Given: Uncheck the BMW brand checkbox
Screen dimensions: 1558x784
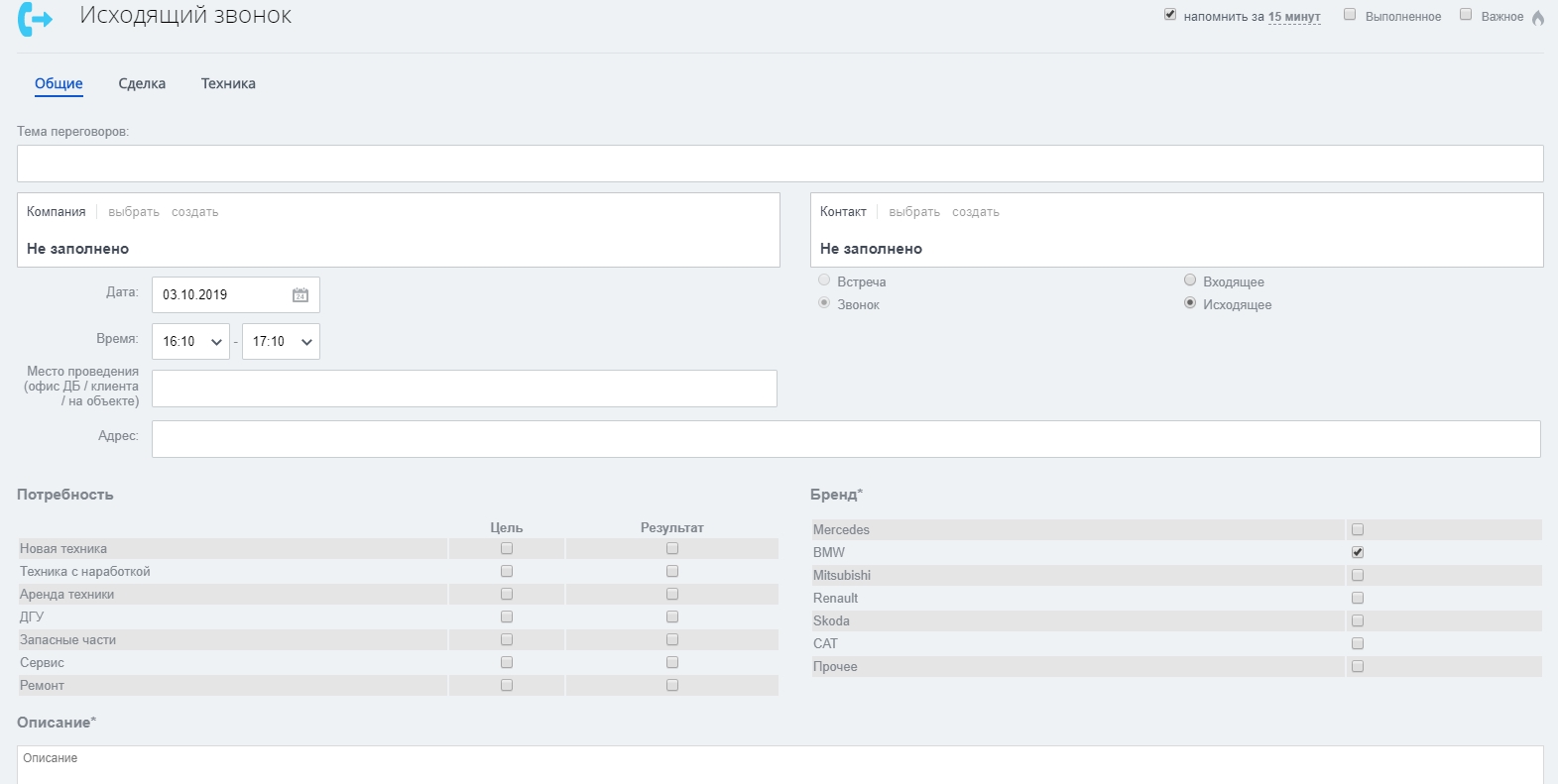Looking at the screenshot, I should tap(1358, 552).
